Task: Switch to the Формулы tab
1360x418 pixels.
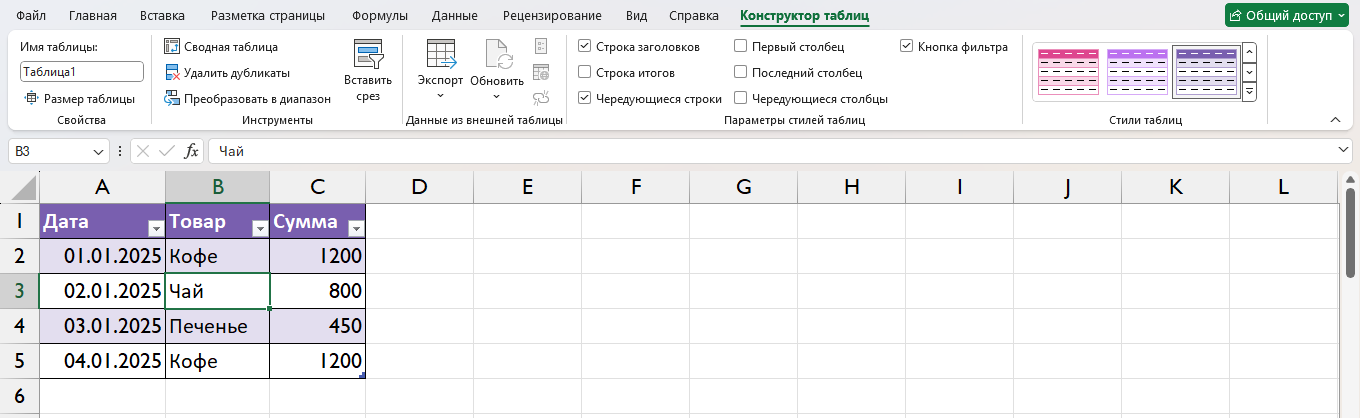Action: 380,16
